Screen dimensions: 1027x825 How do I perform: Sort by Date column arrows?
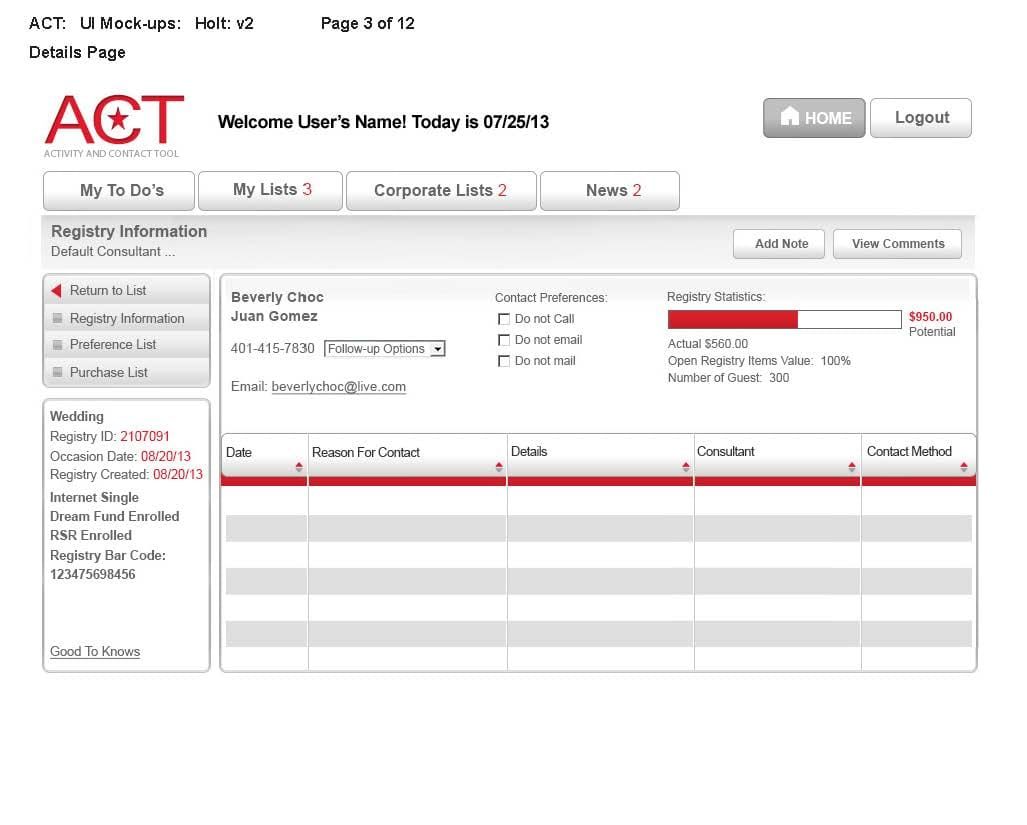(x=298, y=467)
